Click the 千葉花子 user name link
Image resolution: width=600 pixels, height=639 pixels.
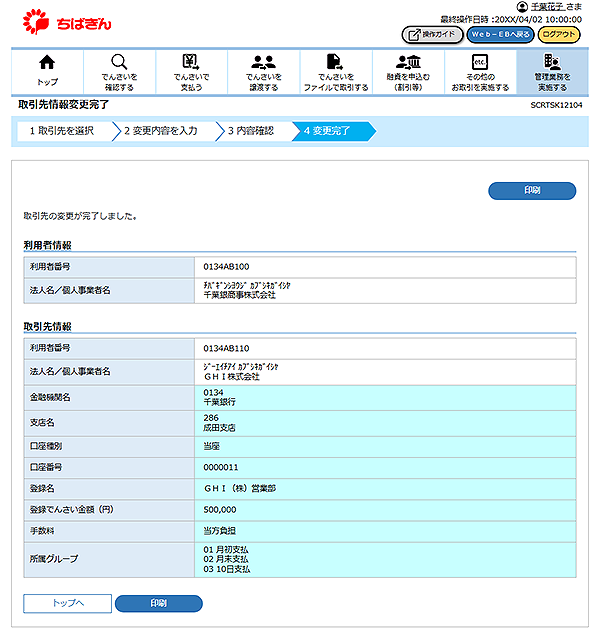click(547, 7)
